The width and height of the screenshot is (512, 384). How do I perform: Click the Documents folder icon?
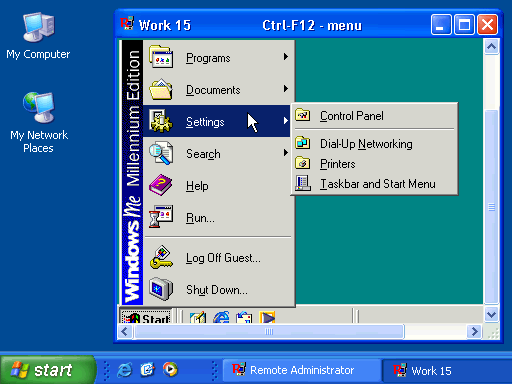pyautogui.click(x=161, y=89)
